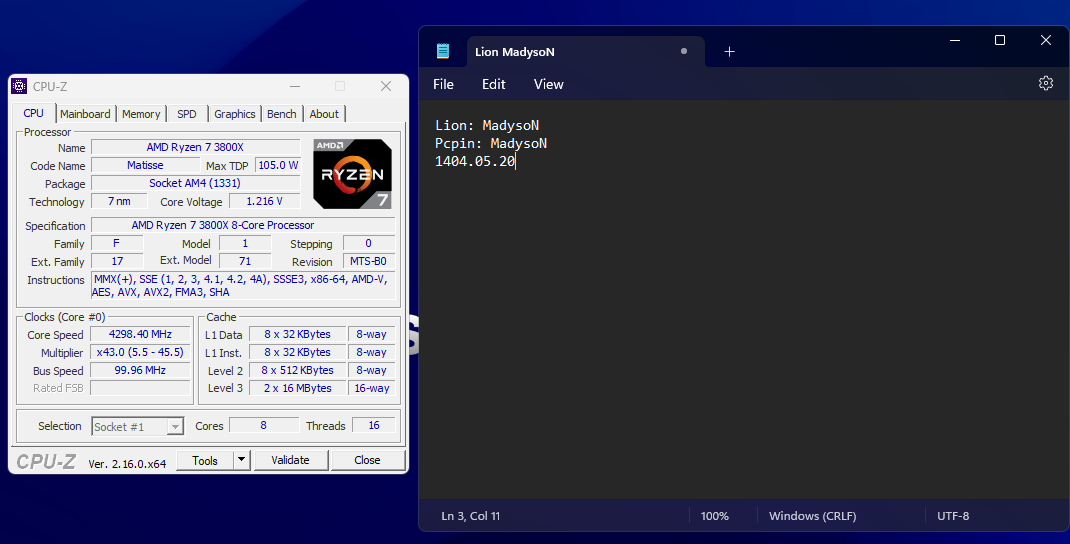This screenshot has height=544, width=1070.
Task: Click the Notepad app icon in tab bar
Action: click(x=443, y=51)
